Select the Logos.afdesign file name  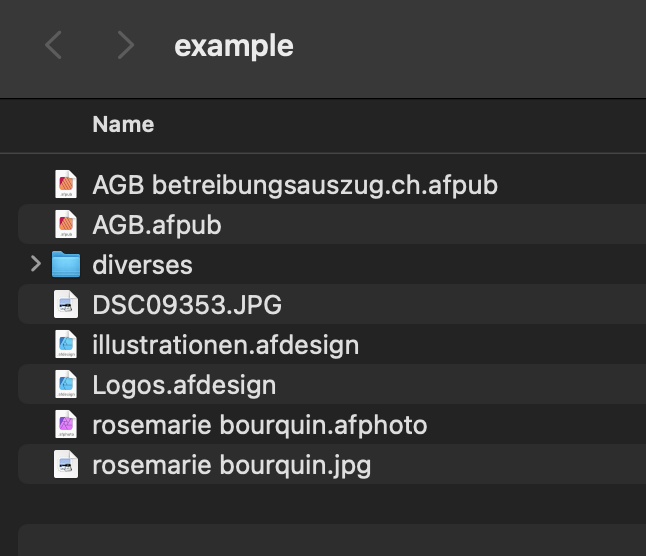click(184, 385)
